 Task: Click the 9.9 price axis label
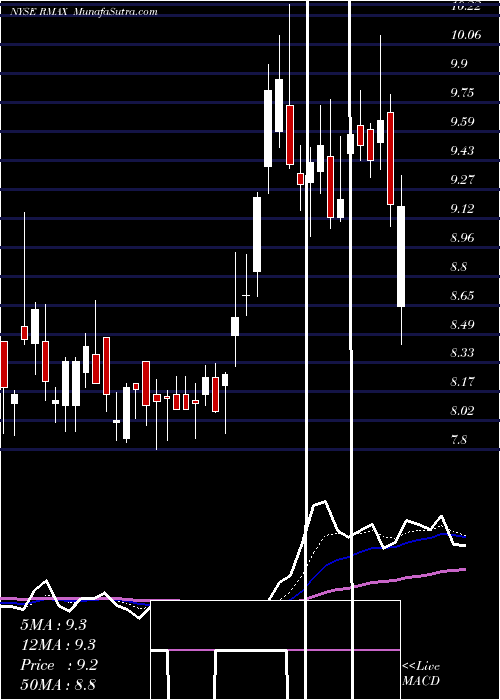[x=459, y=63]
